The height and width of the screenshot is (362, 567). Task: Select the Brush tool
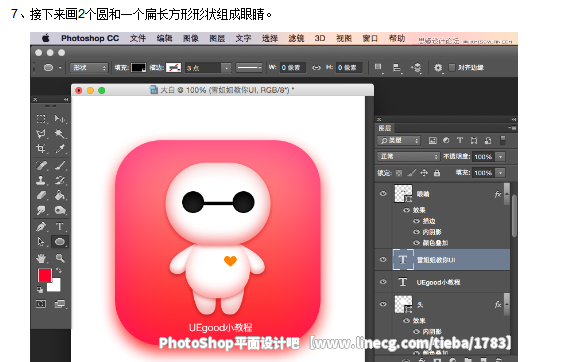click(x=60, y=165)
